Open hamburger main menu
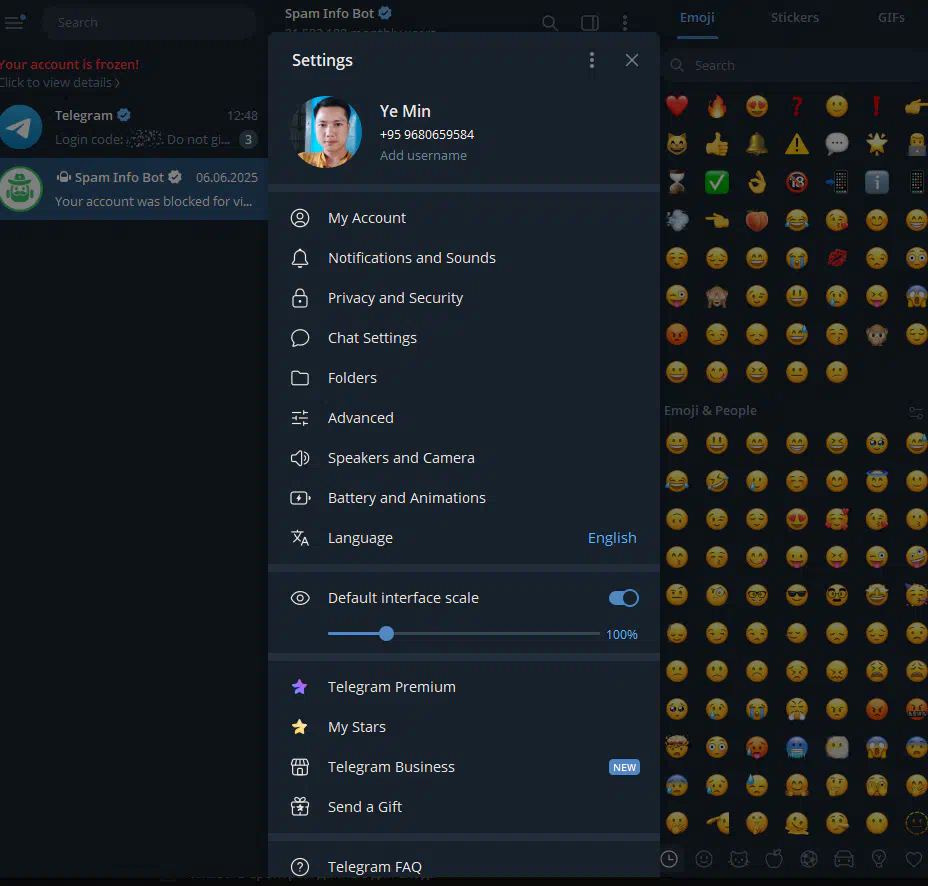 coord(15,22)
